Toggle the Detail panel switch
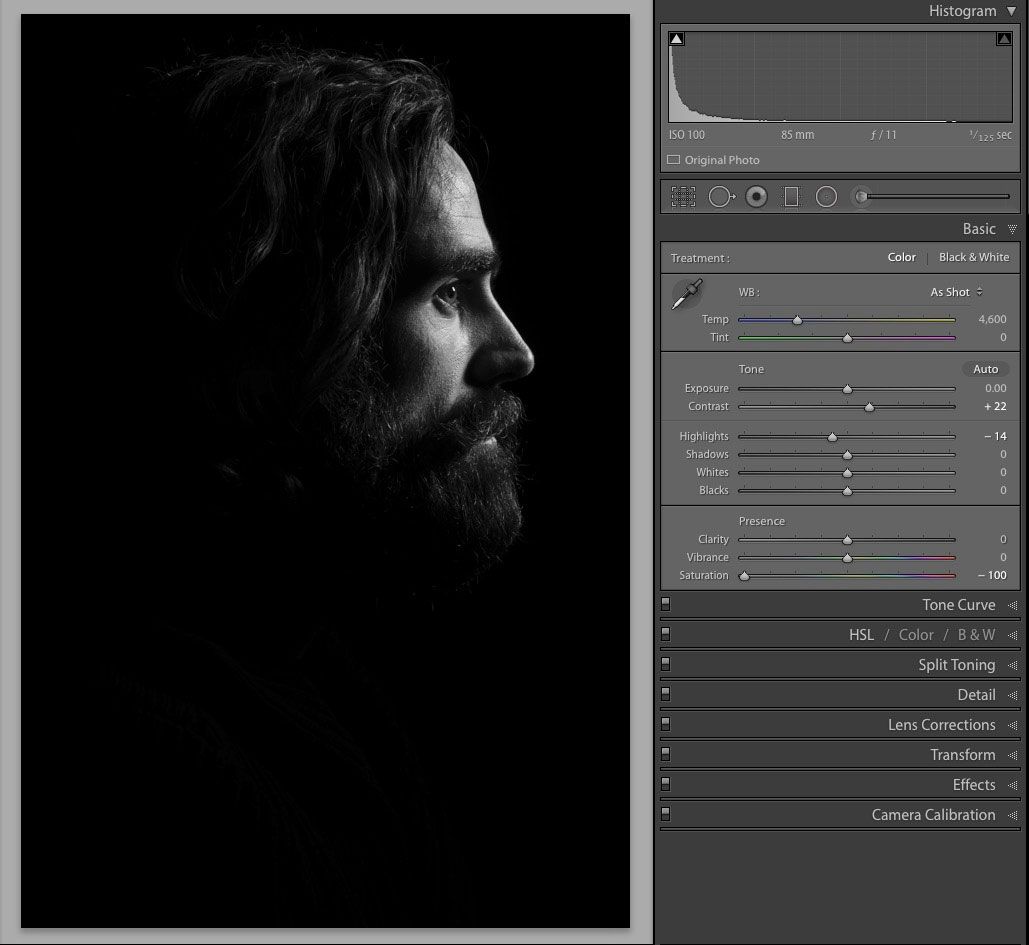Image resolution: width=1029 pixels, height=945 pixels. click(x=665, y=694)
